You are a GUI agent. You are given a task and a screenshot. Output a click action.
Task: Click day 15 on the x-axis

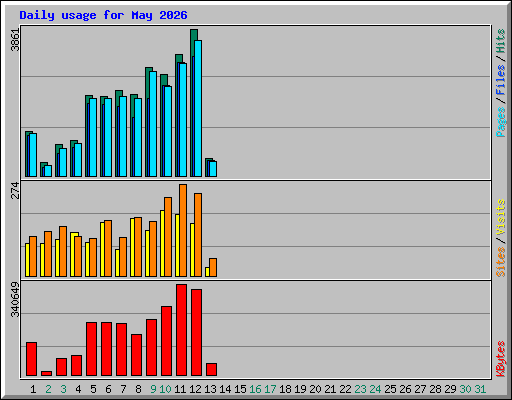(240, 389)
